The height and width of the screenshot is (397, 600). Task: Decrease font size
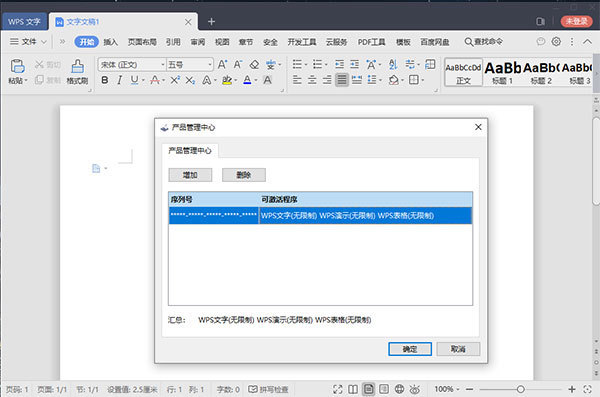[x=238, y=64]
